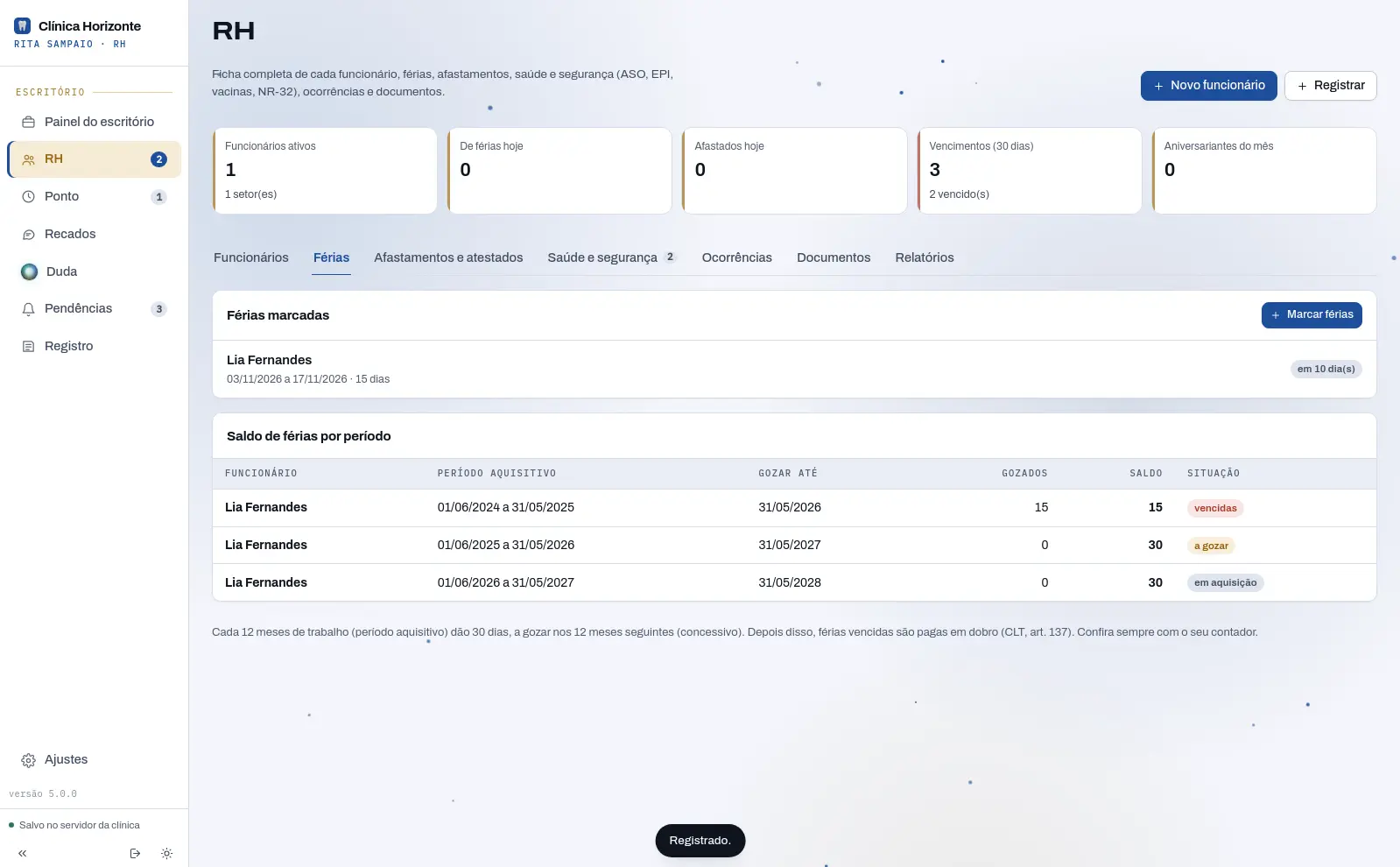Image resolution: width=1400 pixels, height=867 pixels.
Task: Click the Novo funcionário button
Action: (x=1209, y=86)
